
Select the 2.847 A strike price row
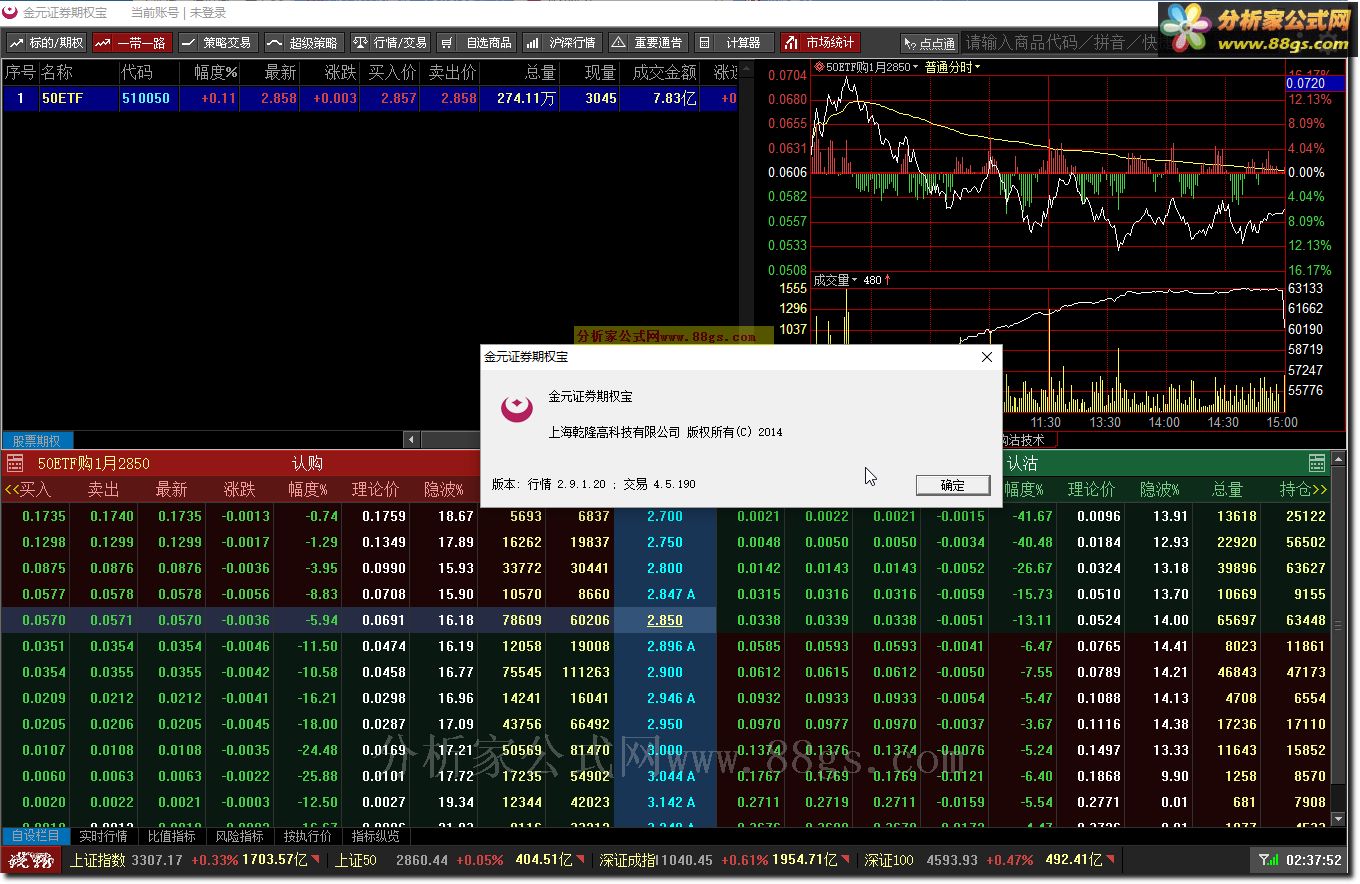tap(665, 594)
